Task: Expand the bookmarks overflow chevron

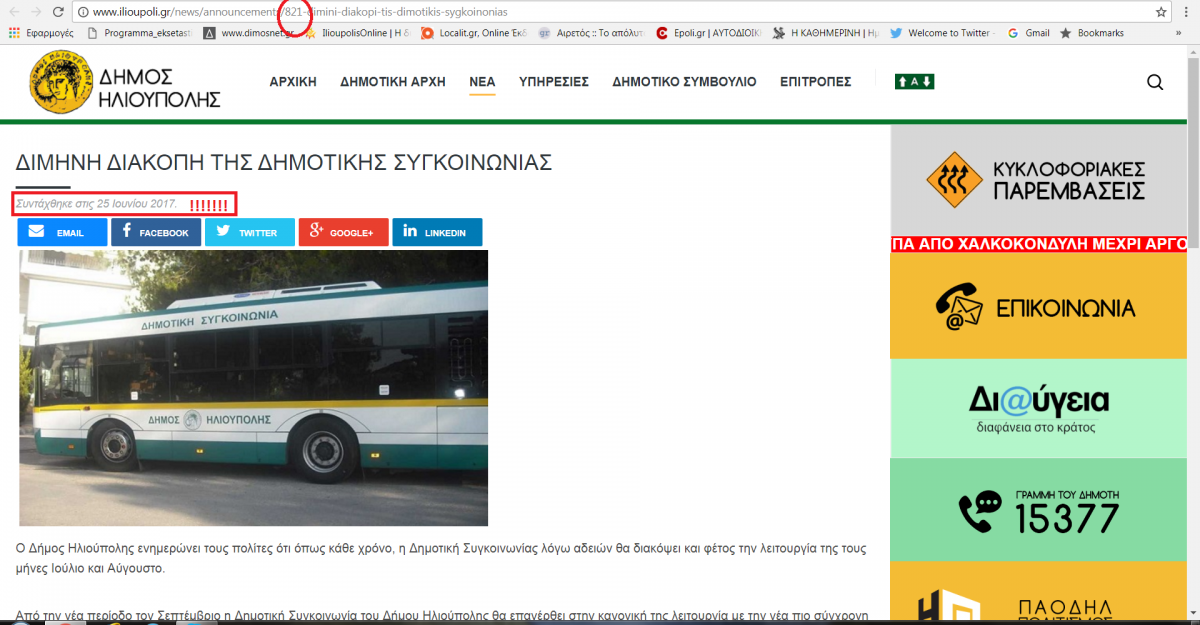Action: pos(1177,33)
